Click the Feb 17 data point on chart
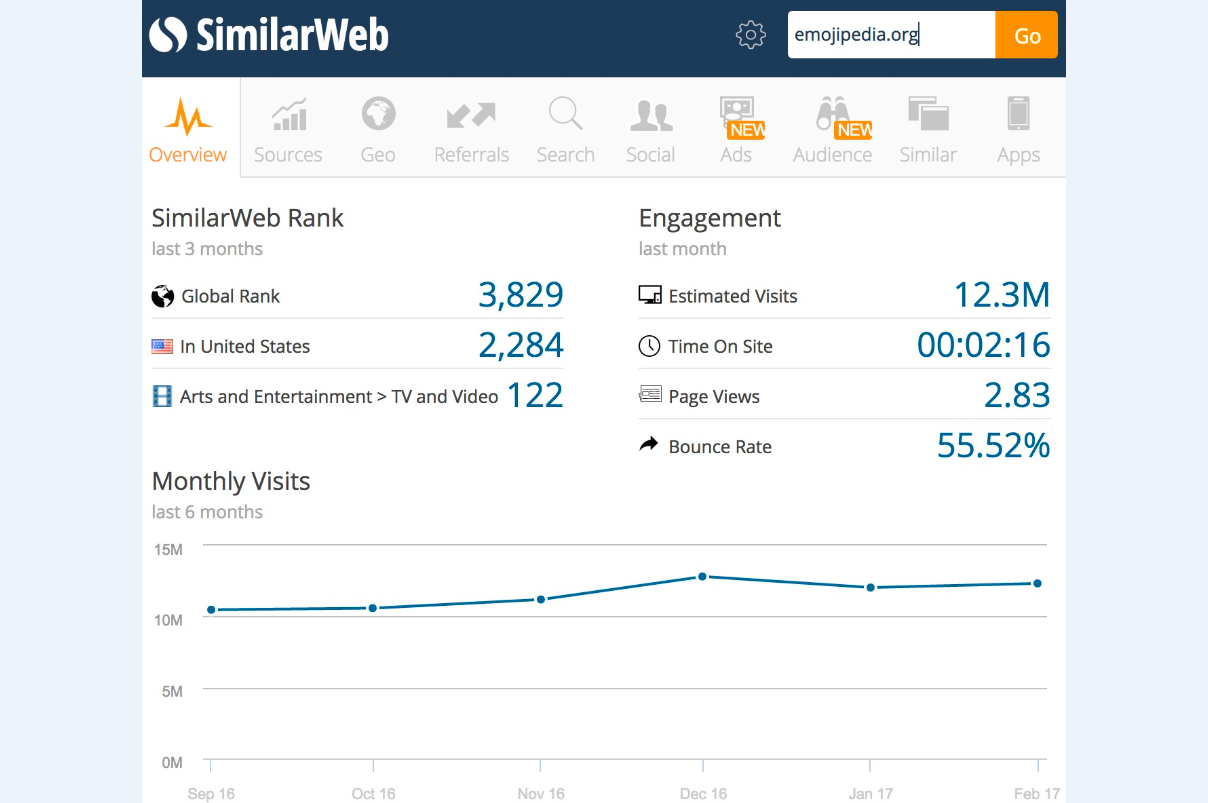This screenshot has height=803, width=1208. pyautogui.click(x=1038, y=583)
